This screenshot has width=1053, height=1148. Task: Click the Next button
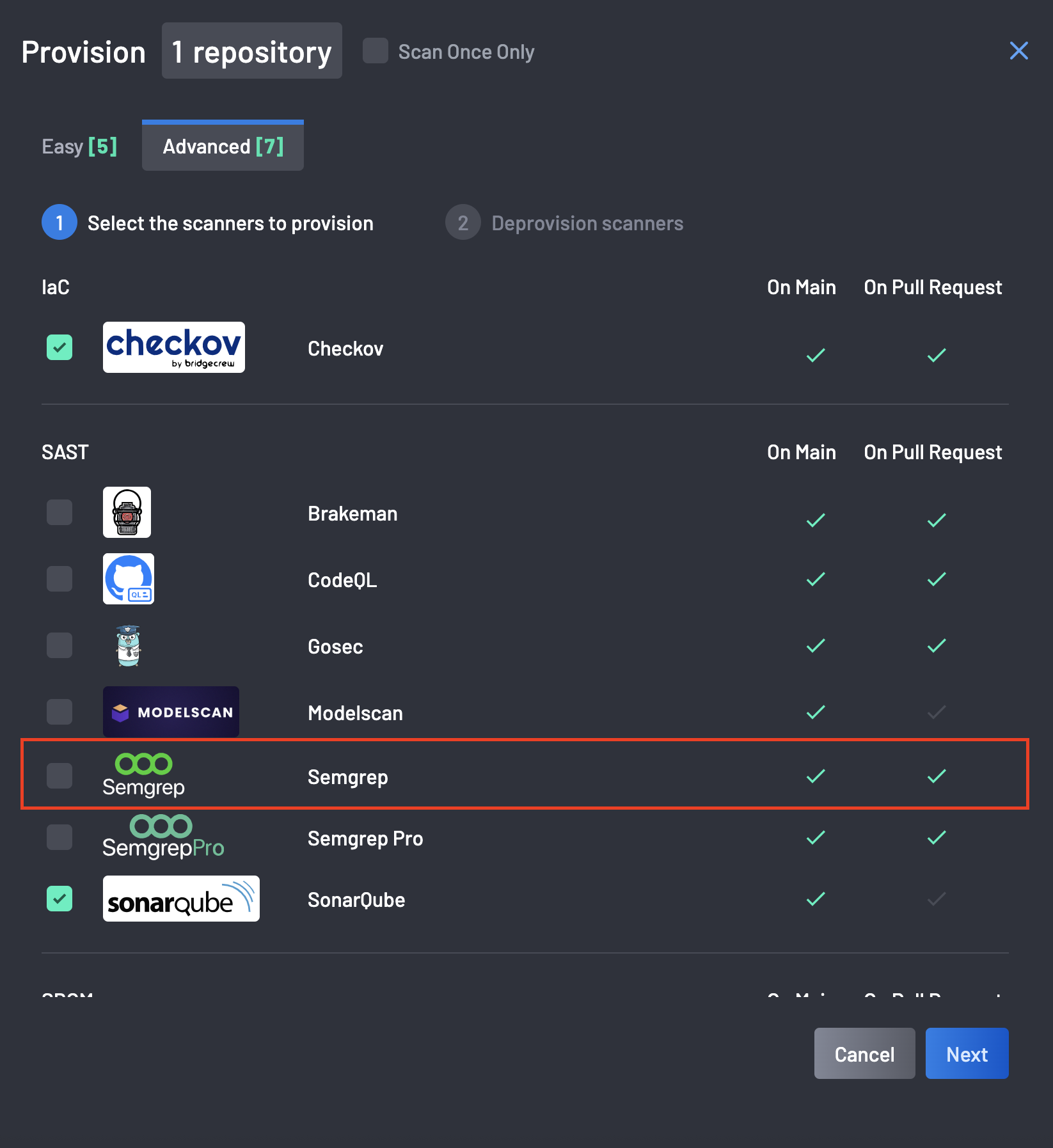[x=967, y=1053]
